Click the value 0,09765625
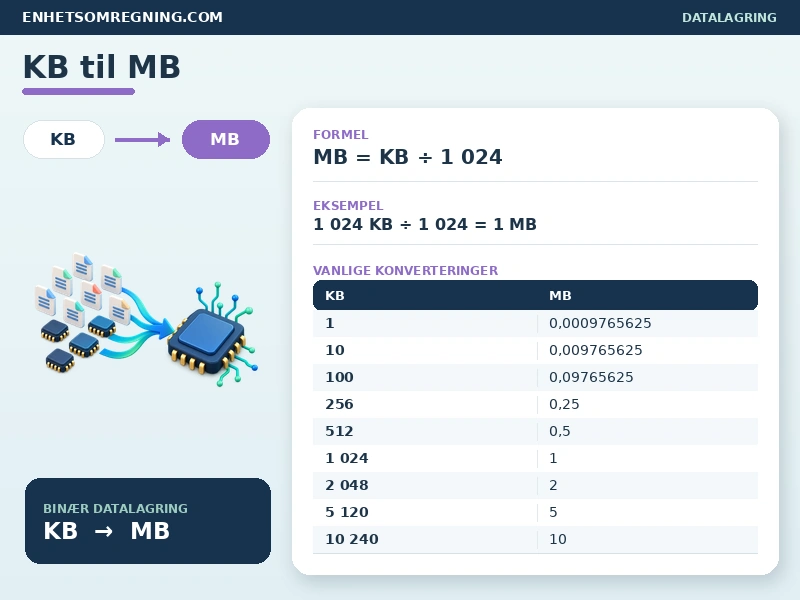This screenshot has height=600, width=800. 591,377
